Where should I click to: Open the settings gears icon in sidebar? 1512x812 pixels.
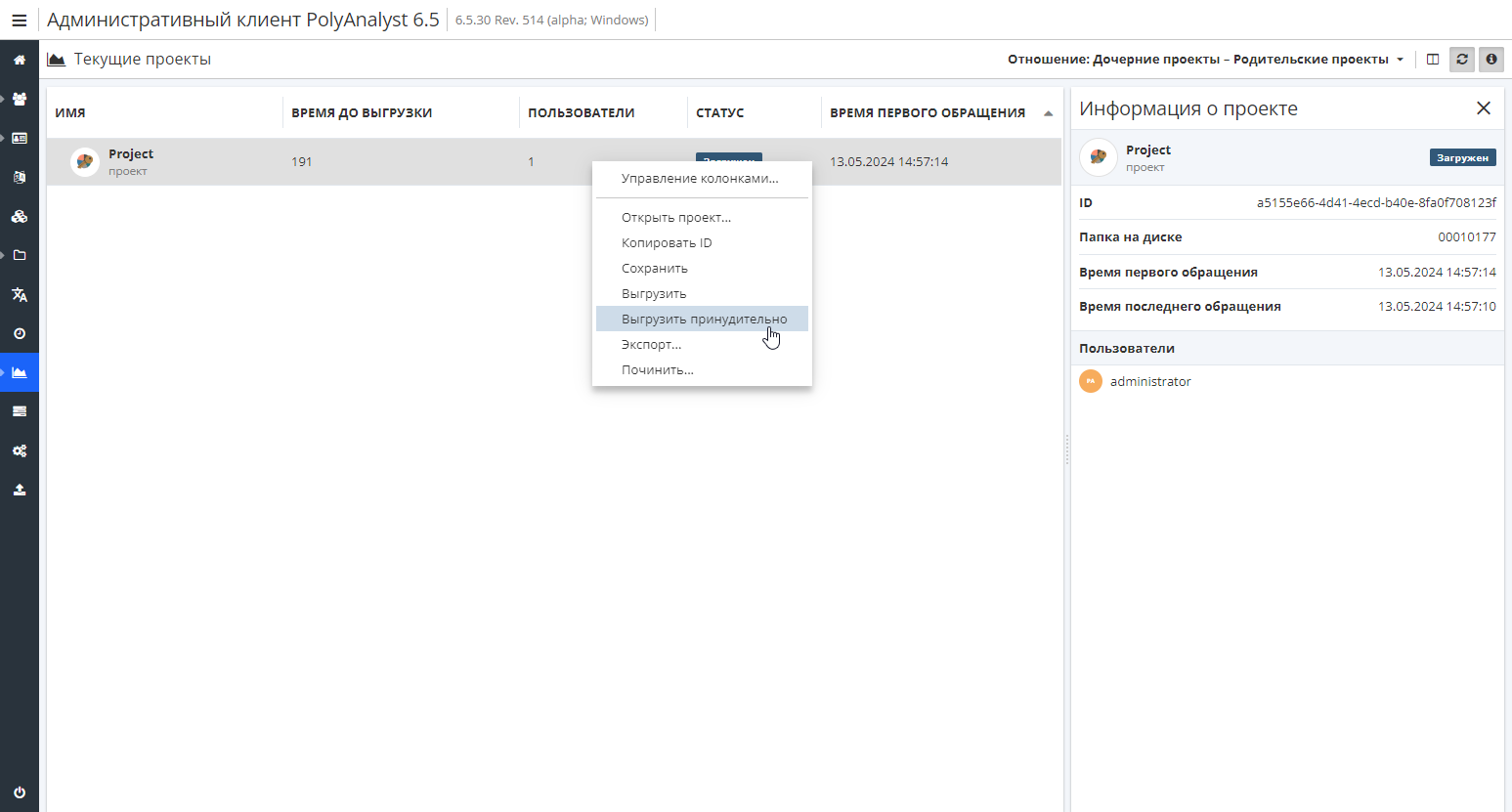[x=20, y=450]
